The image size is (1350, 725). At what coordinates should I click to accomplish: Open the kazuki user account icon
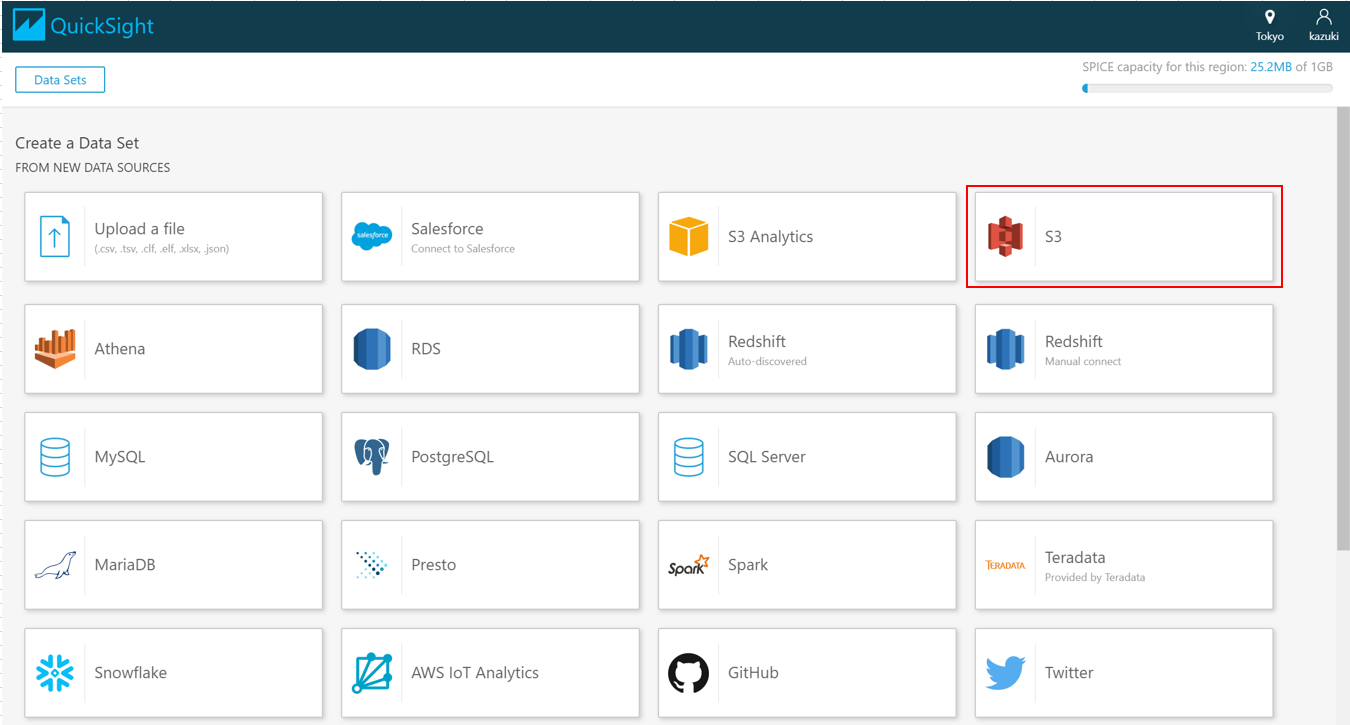click(1324, 17)
